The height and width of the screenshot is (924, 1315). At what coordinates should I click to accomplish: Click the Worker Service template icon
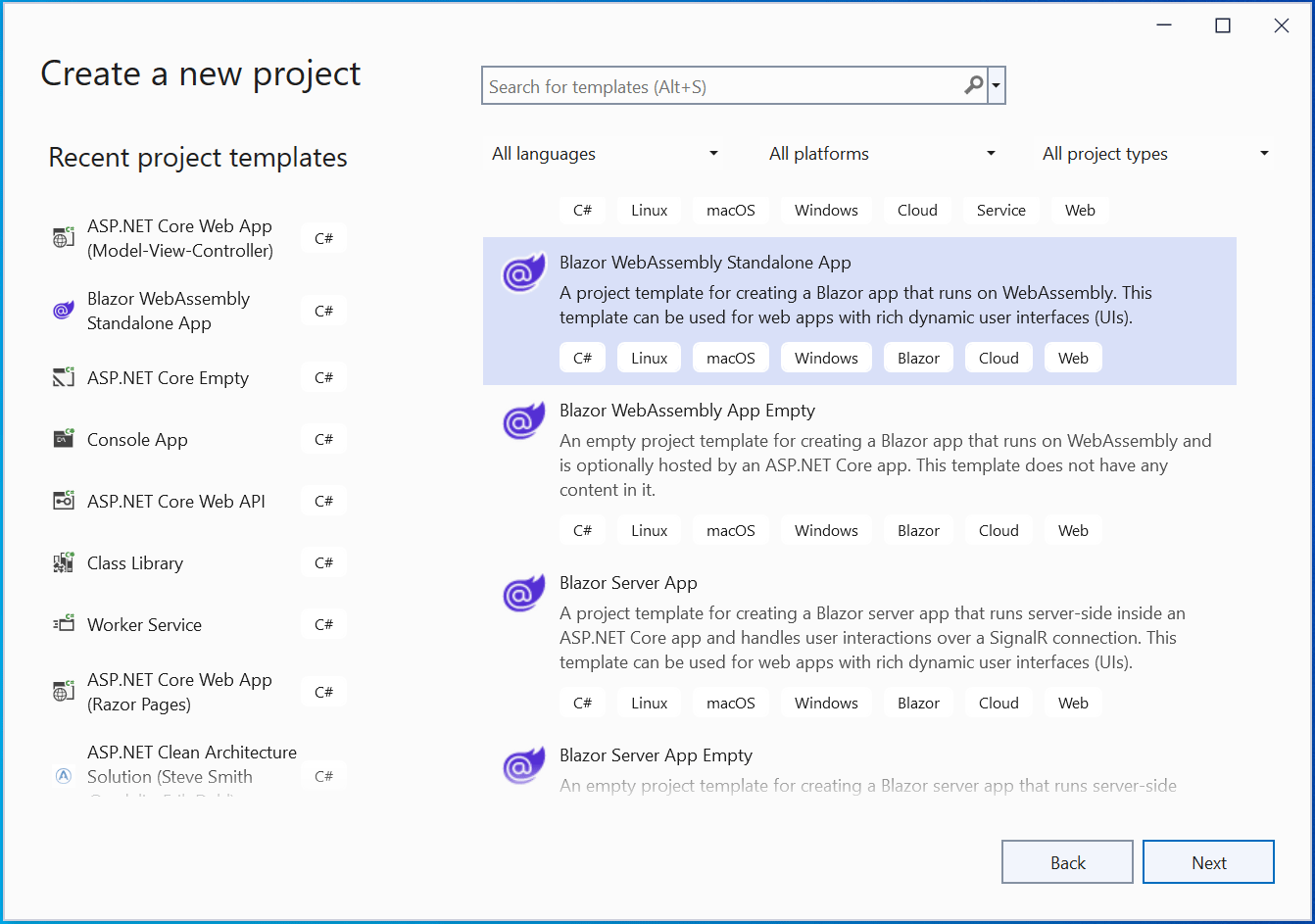coord(64,624)
